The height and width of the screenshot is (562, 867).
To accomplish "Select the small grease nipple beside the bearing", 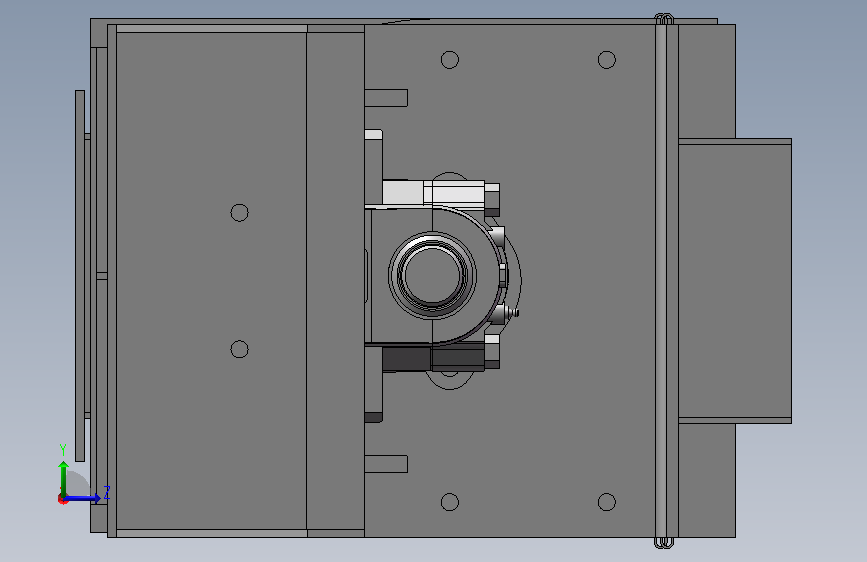I will click(x=515, y=314).
